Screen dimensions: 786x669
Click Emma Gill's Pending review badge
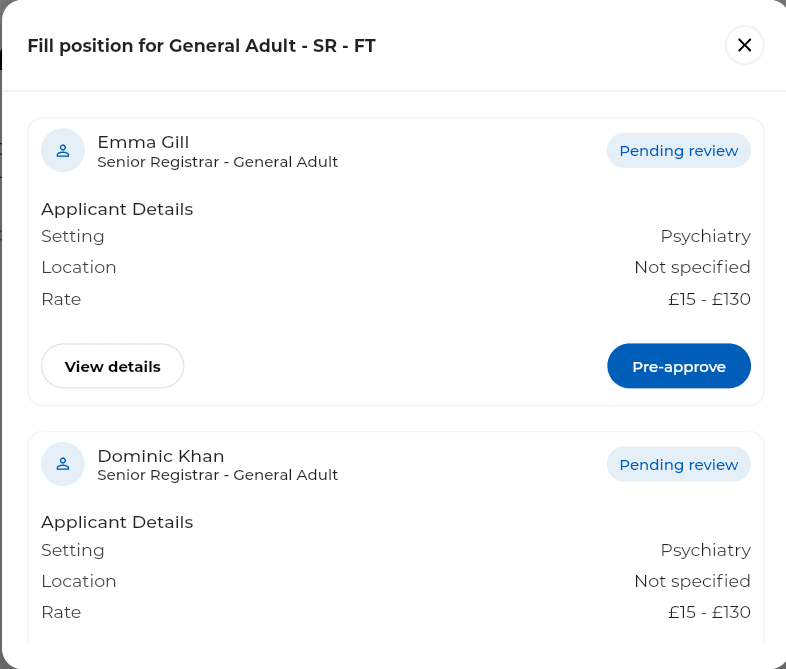[x=678, y=151]
